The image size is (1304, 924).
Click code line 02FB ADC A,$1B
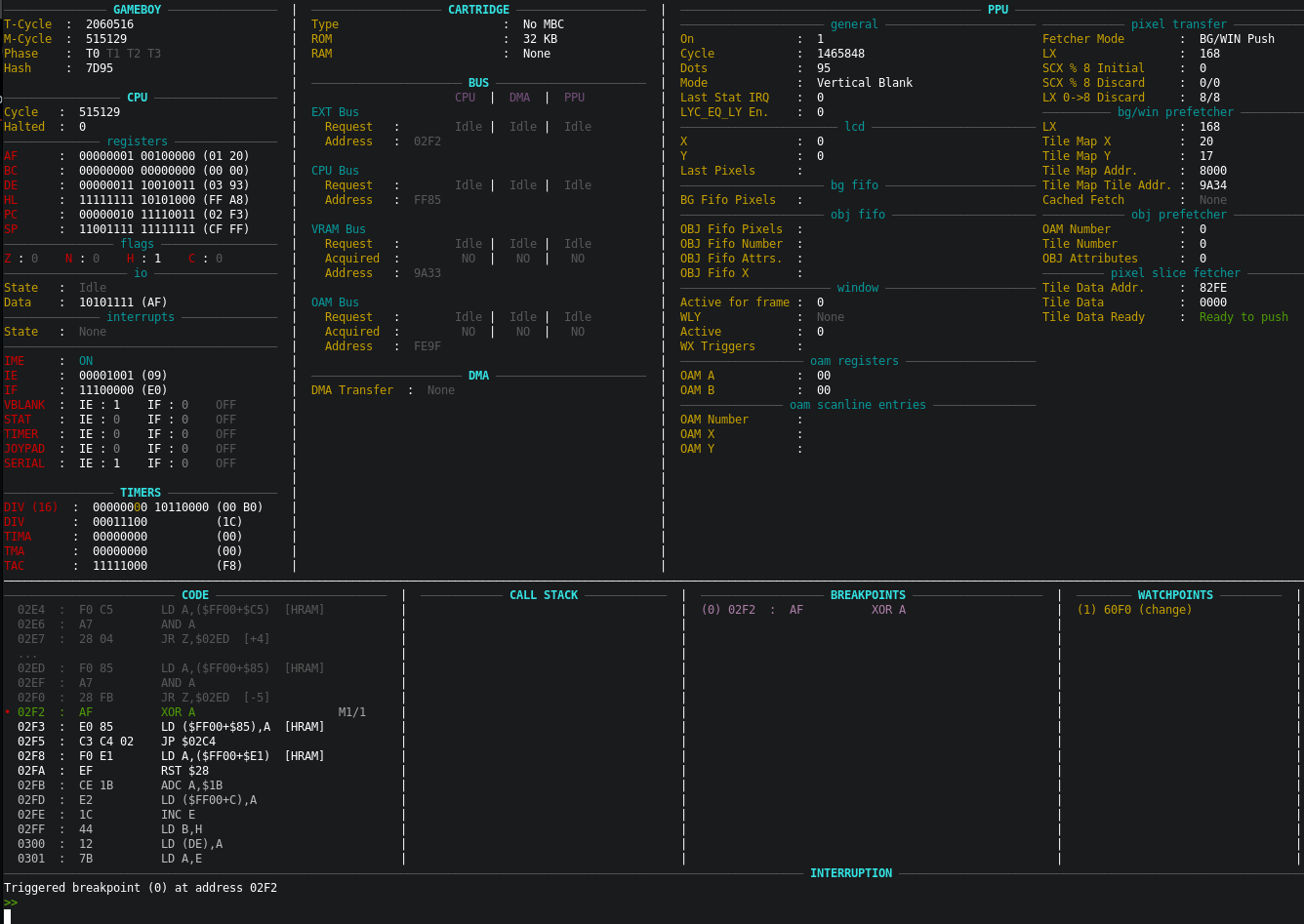(120, 785)
